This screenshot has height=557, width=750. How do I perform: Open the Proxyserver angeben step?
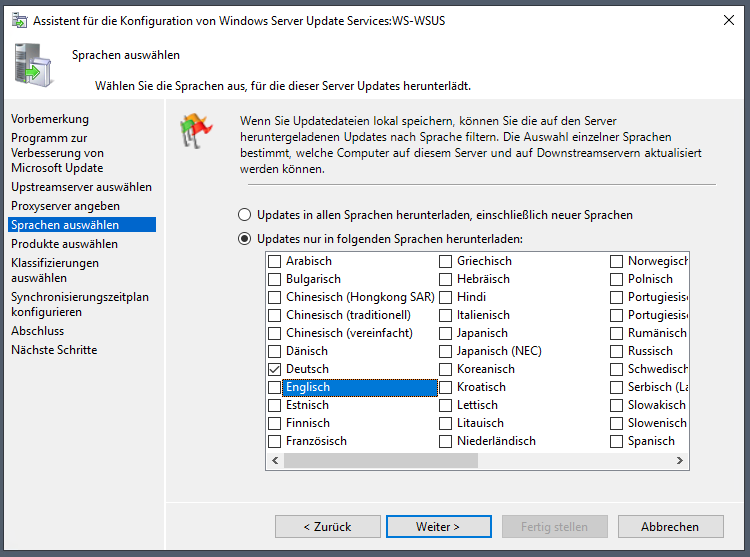coord(66,206)
